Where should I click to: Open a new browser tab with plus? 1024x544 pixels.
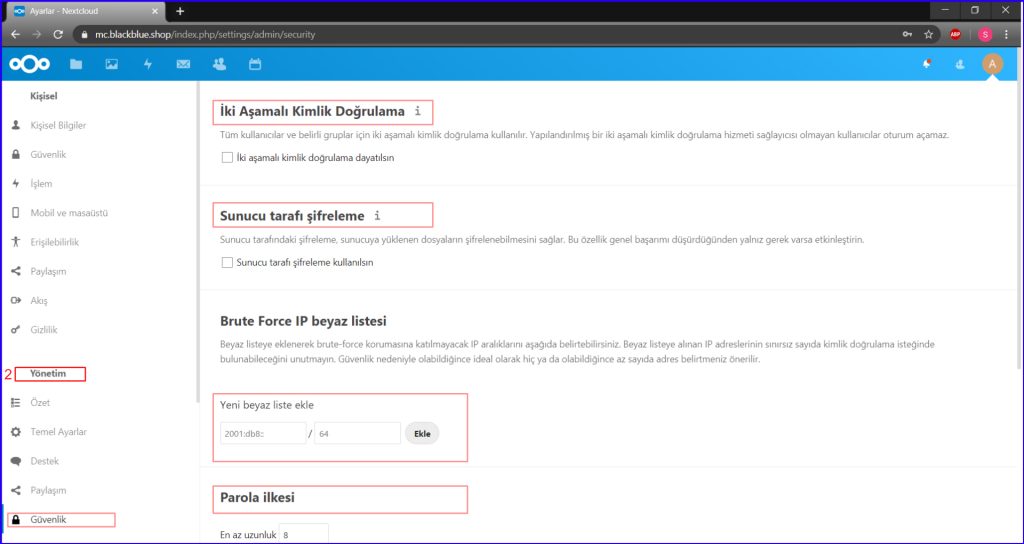[x=180, y=11]
